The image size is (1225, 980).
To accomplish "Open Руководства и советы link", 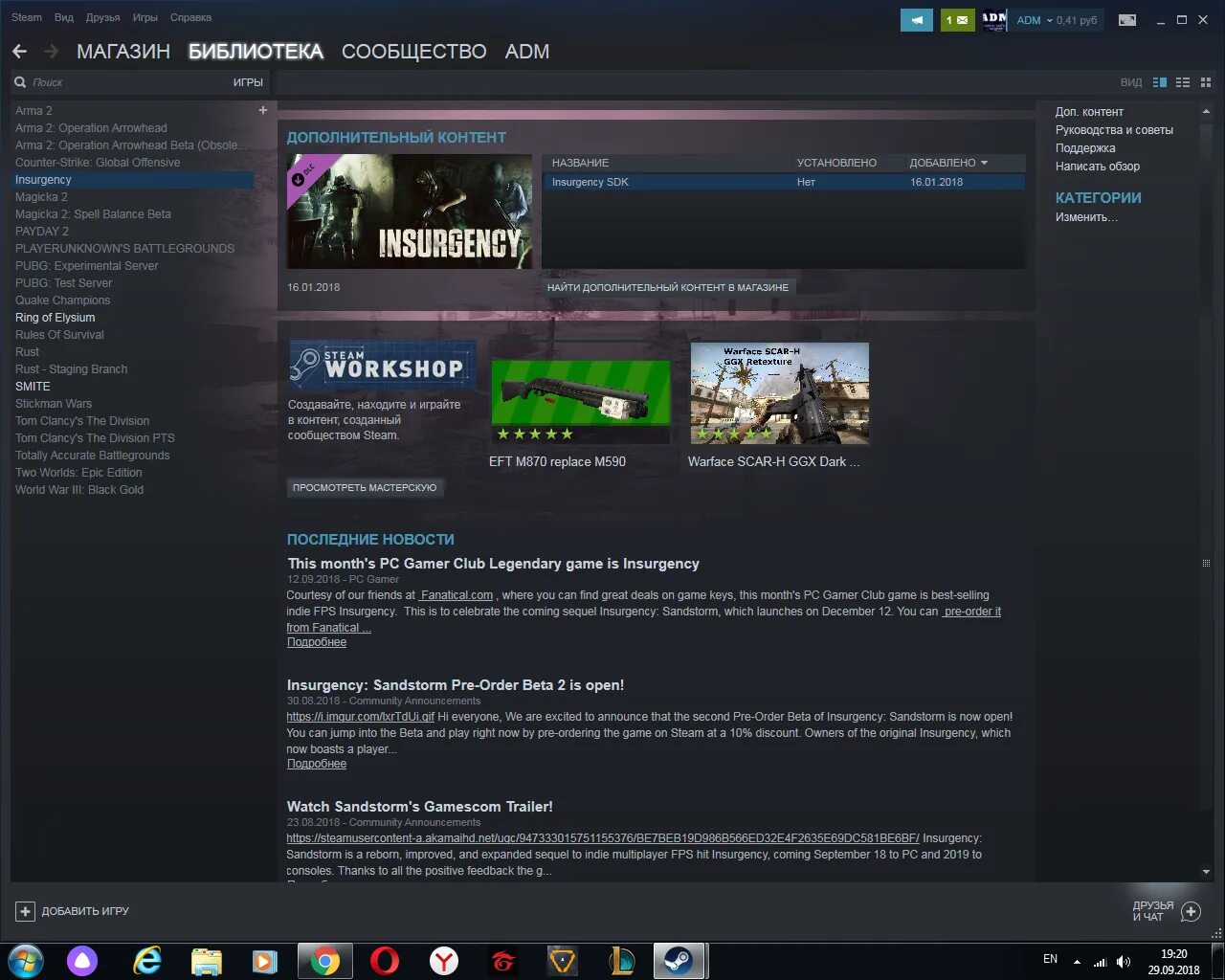I will pyautogui.click(x=1114, y=130).
